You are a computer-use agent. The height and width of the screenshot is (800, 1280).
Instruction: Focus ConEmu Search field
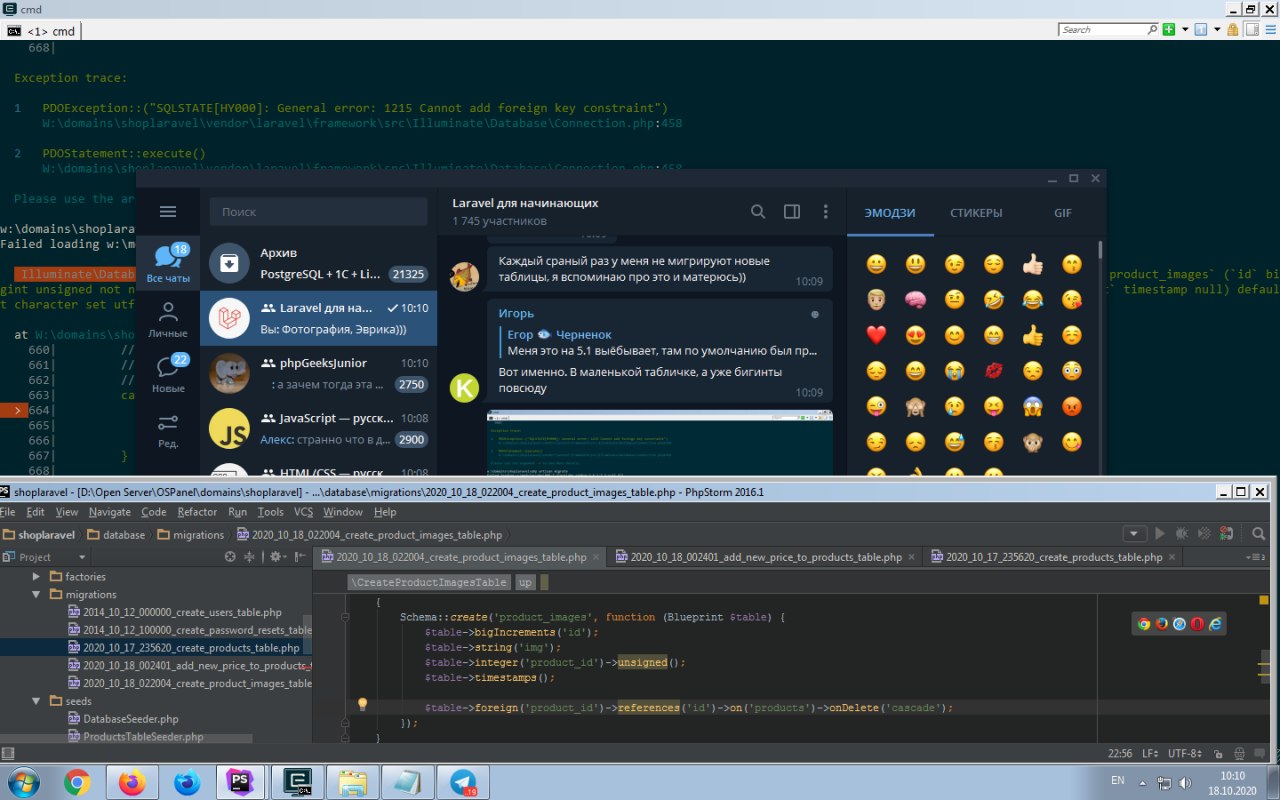click(x=1106, y=30)
